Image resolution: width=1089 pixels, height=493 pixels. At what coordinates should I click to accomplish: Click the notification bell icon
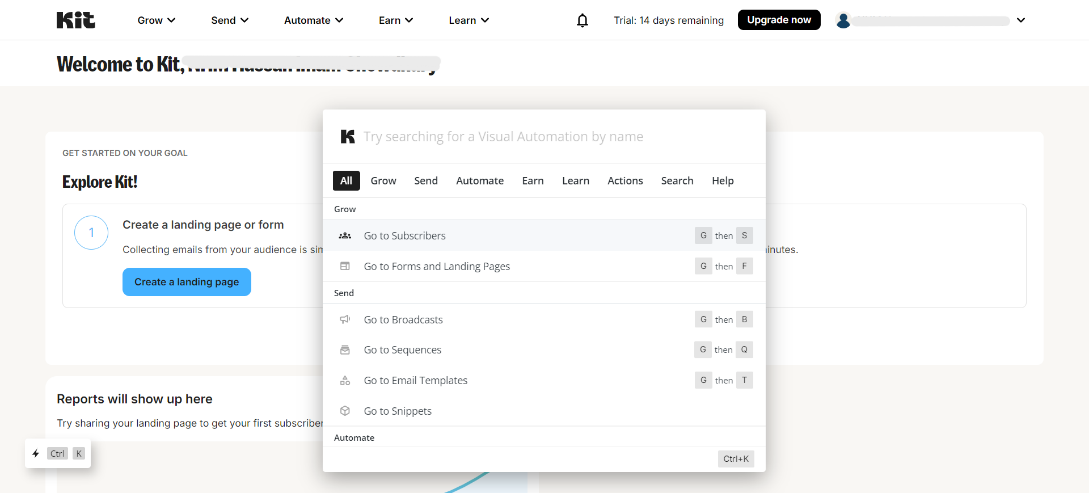pos(582,20)
